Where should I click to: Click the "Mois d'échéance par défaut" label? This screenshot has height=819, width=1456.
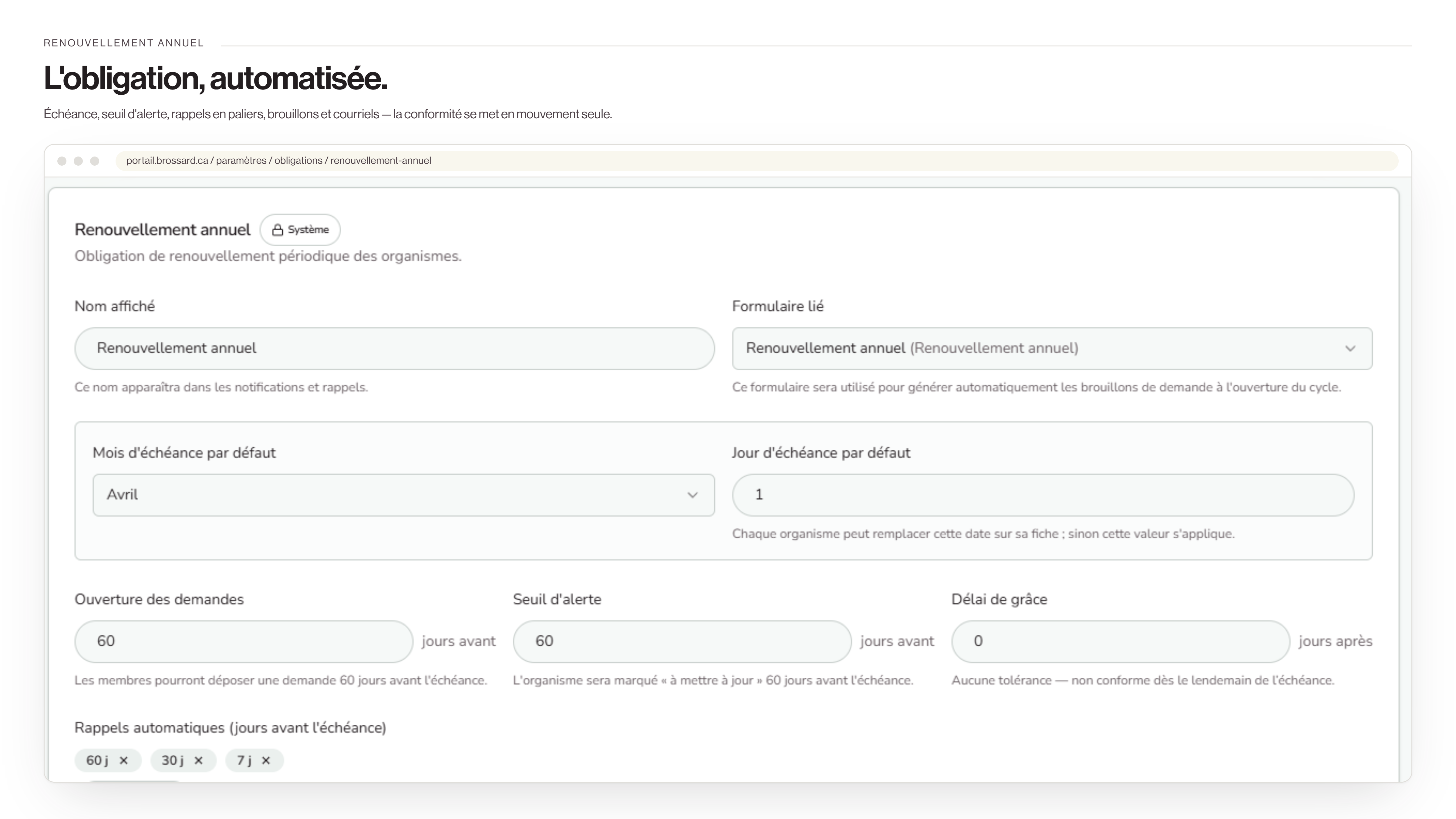click(184, 453)
